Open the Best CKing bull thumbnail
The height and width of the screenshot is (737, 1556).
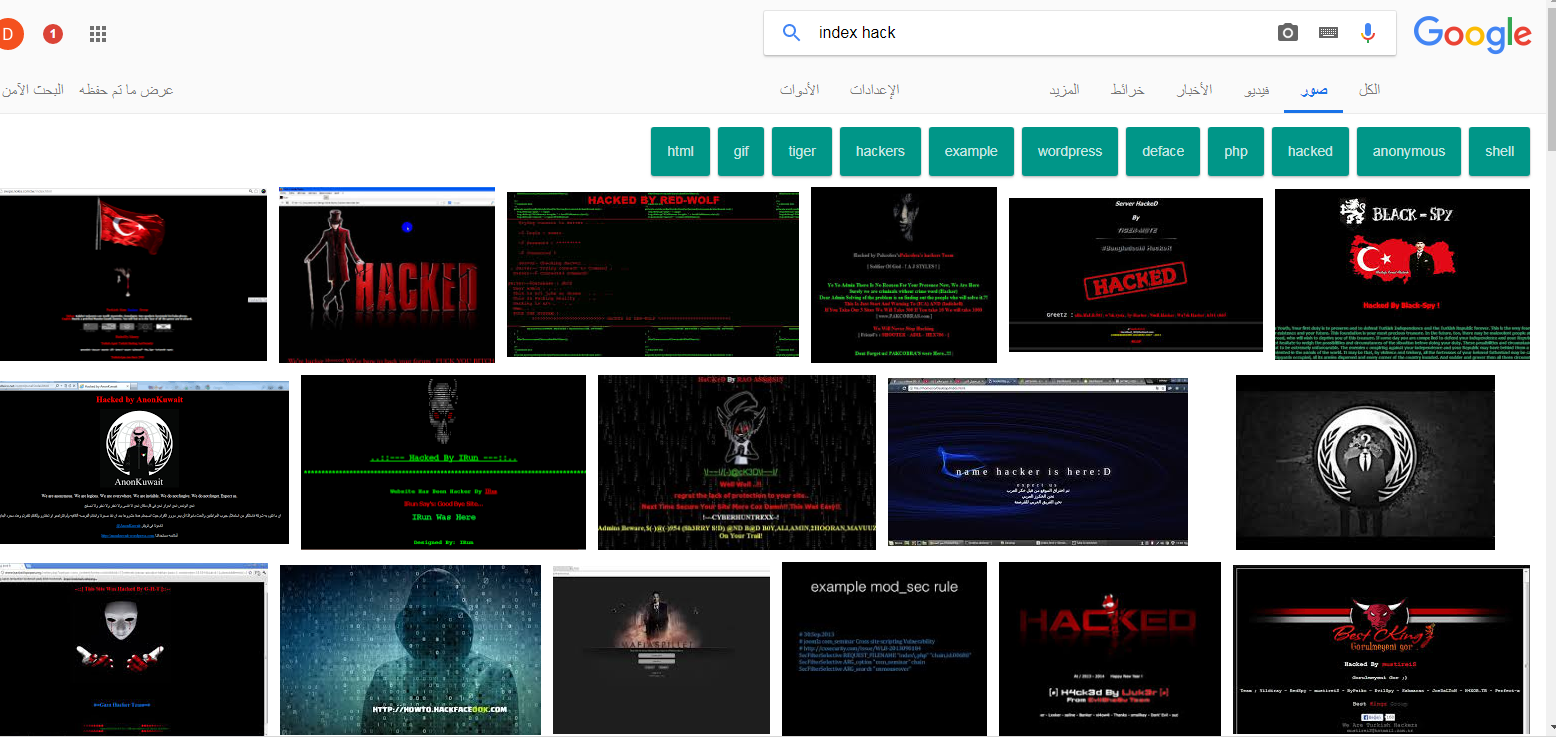point(1382,650)
